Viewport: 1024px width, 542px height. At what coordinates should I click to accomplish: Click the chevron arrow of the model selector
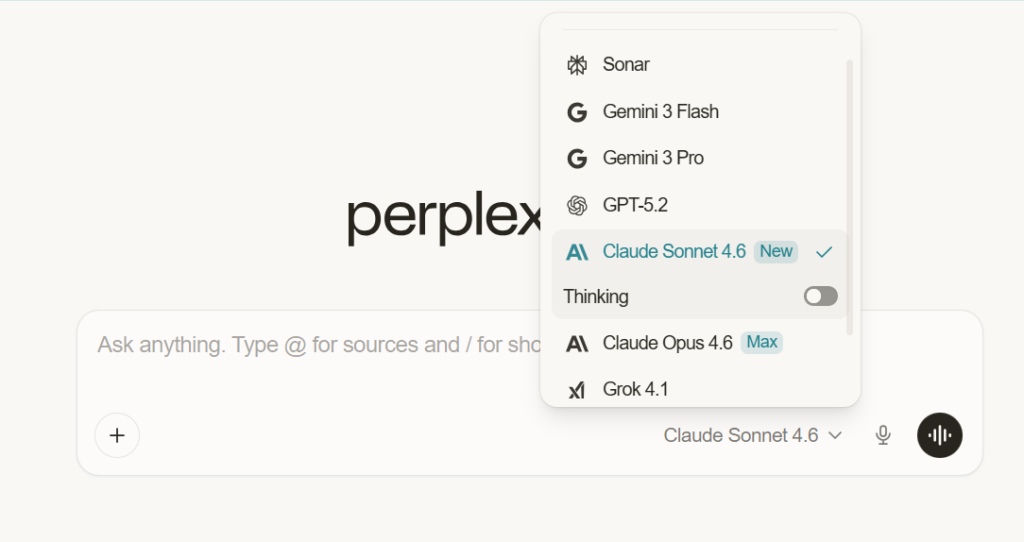(836, 436)
